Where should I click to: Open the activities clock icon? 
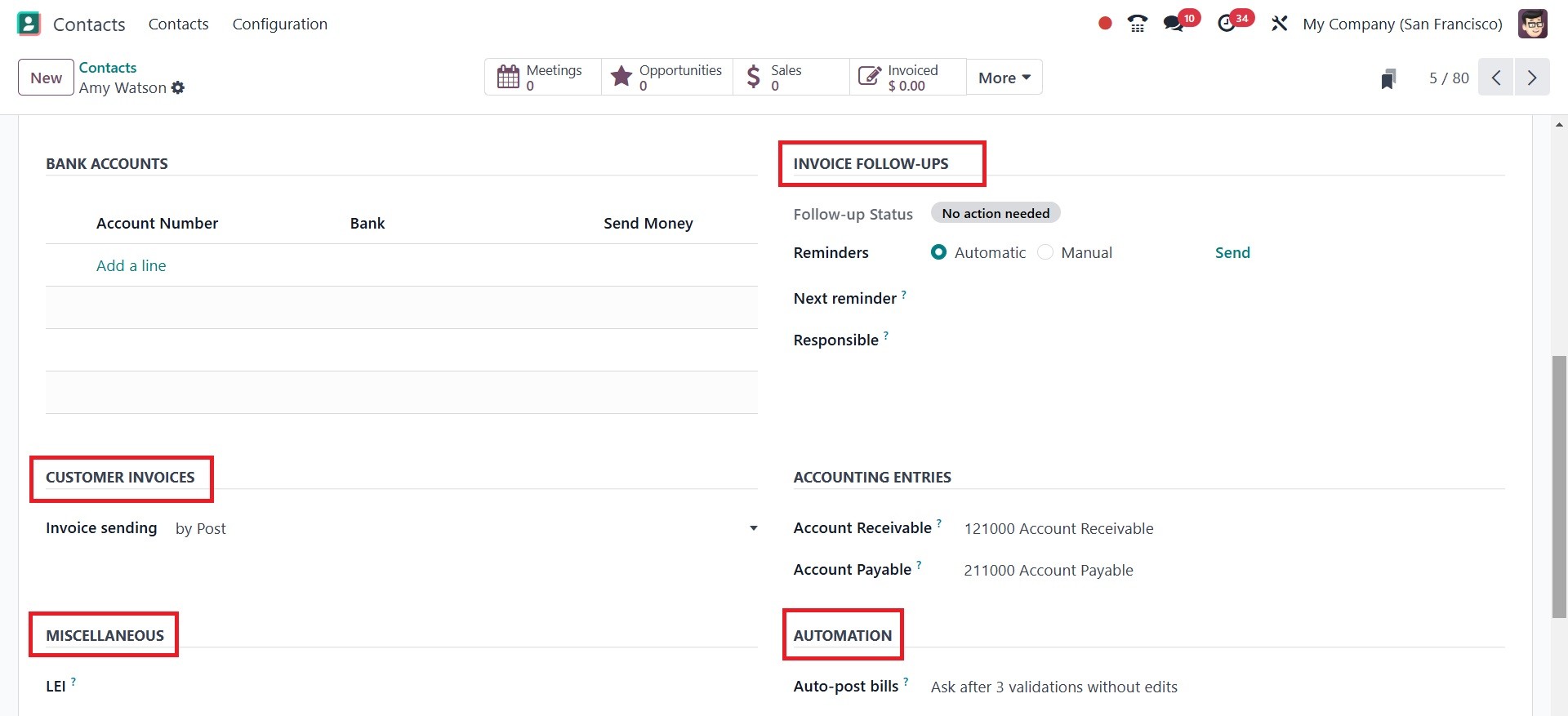1227,24
